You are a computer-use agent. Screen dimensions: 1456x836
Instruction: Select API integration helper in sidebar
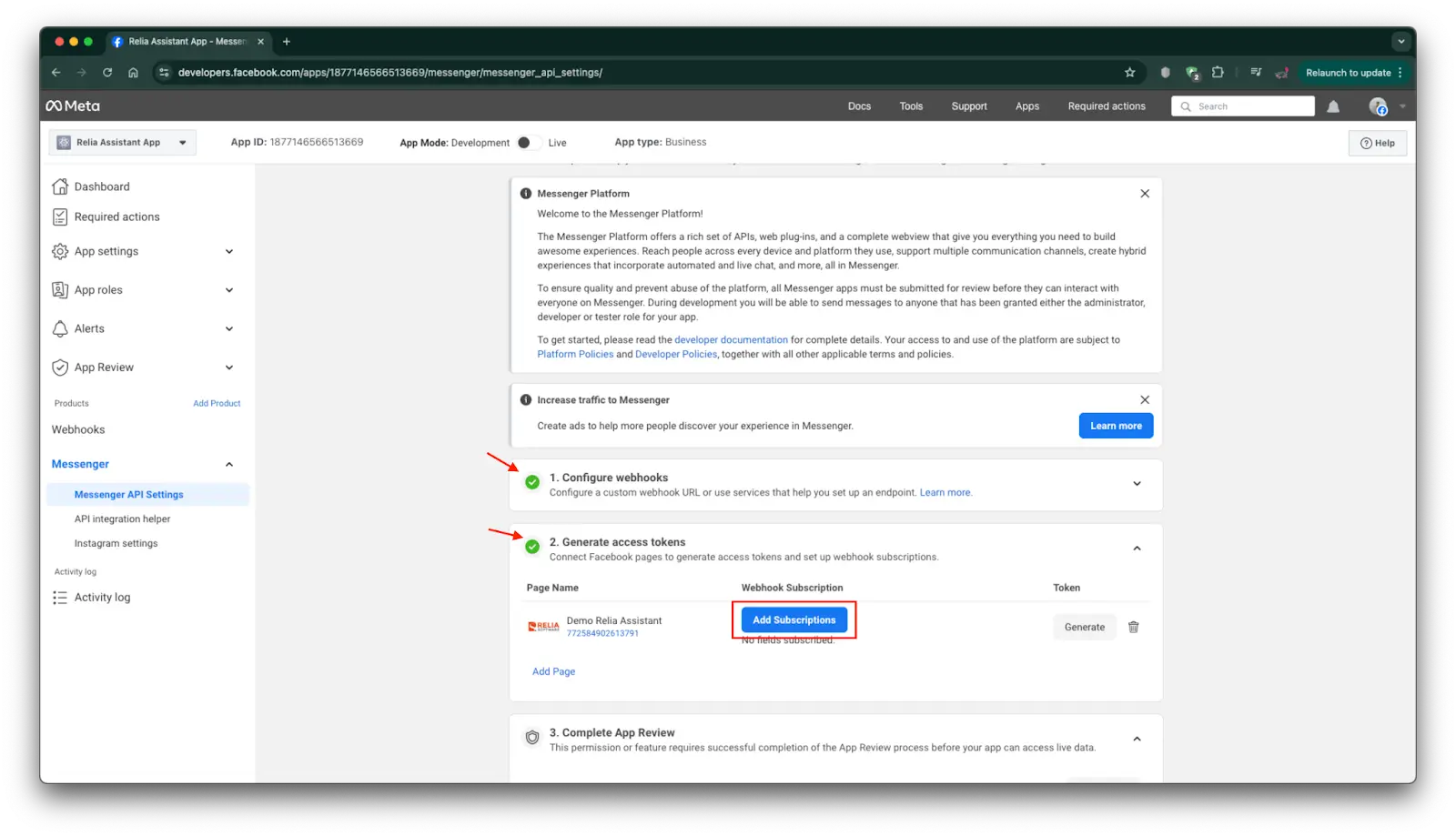click(x=122, y=519)
